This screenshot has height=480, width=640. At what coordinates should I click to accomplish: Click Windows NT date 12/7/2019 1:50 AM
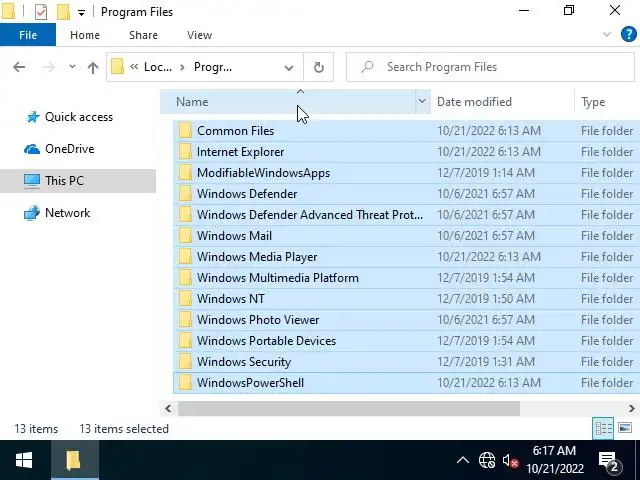pos(486,299)
